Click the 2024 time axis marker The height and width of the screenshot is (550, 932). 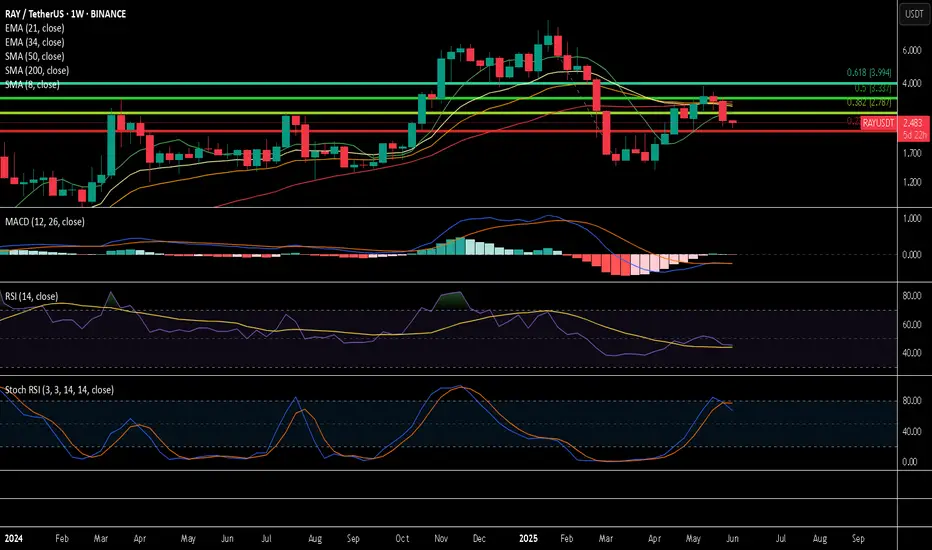[13, 538]
